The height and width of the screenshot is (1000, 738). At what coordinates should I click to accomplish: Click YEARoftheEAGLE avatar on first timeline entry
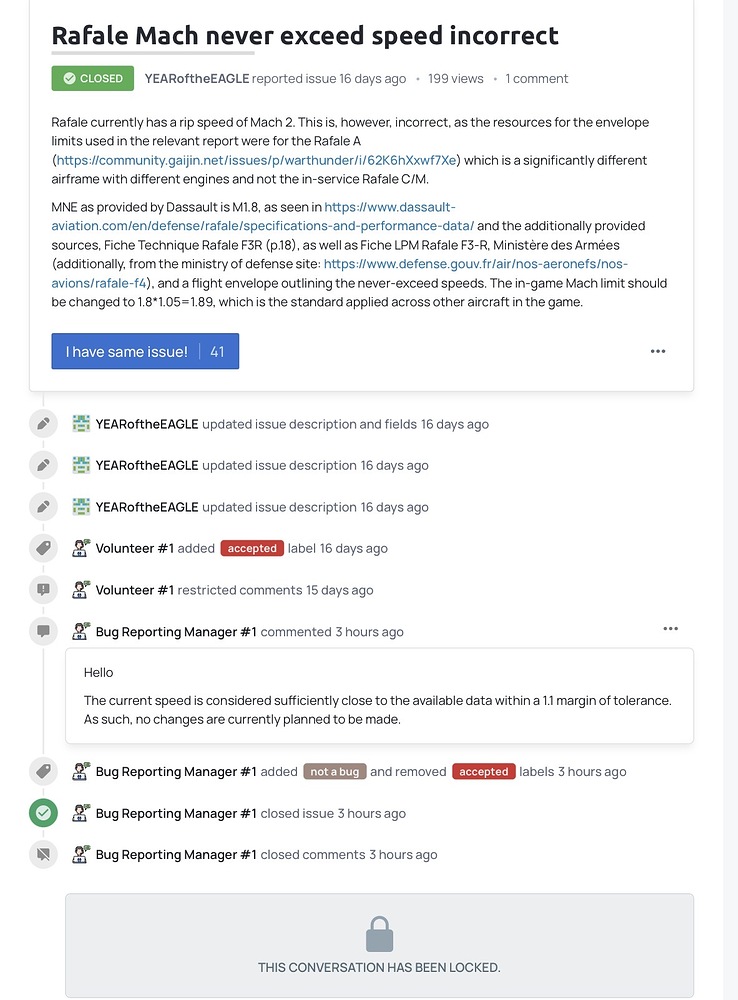coord(81,423)
